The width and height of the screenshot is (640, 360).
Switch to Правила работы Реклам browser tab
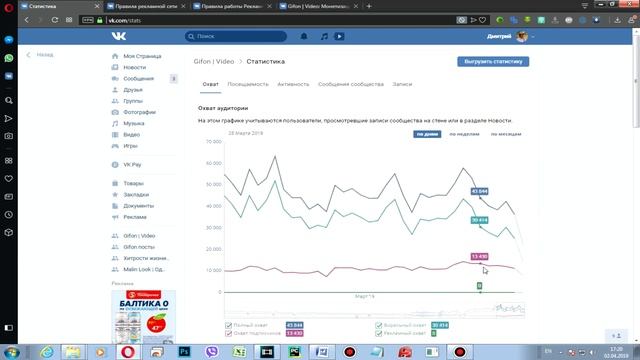coord(232,6)
